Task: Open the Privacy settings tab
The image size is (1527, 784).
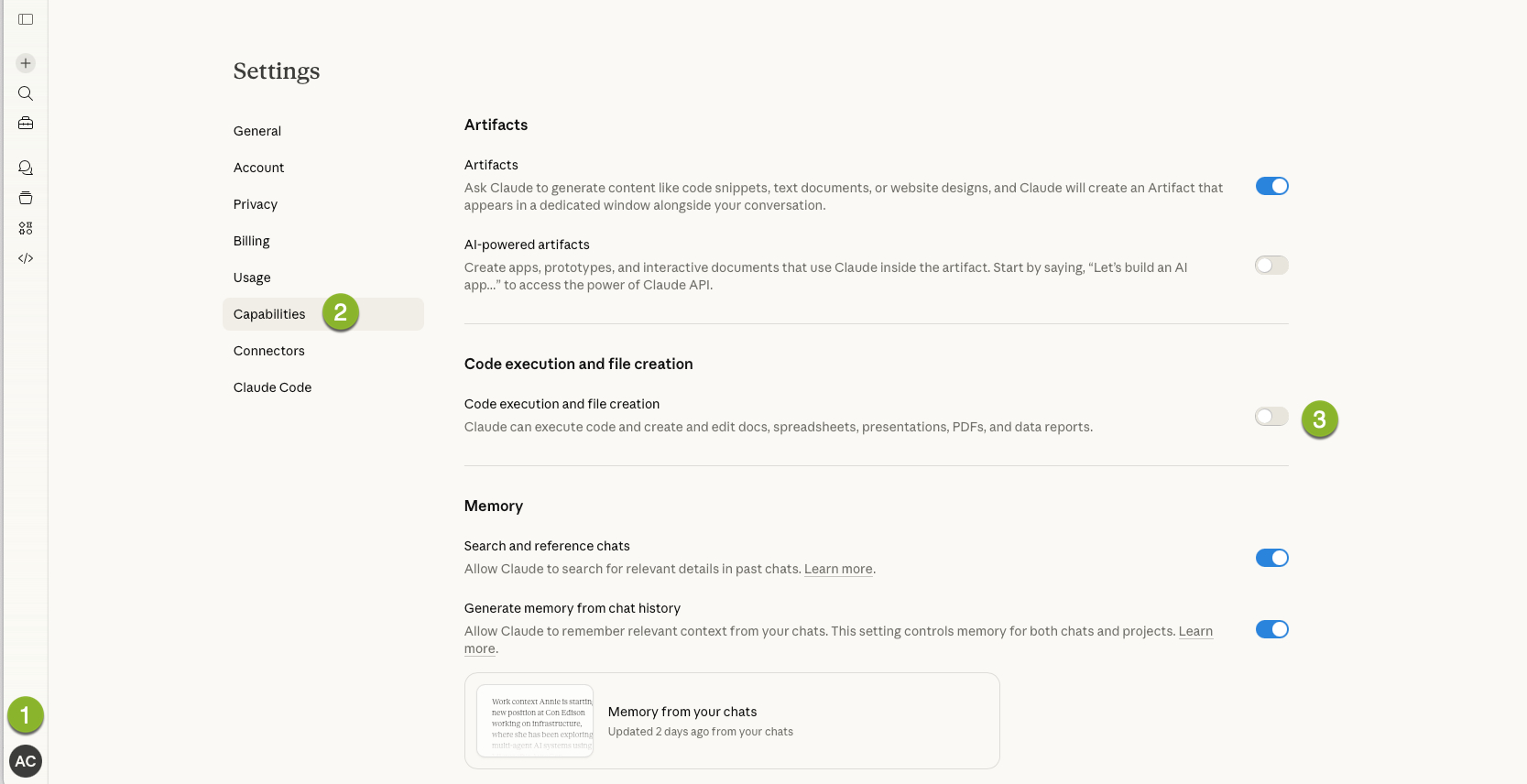Action: pos(256,204)
